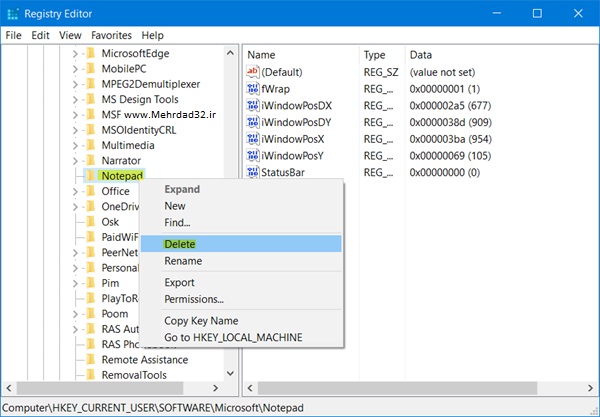Viewport: 600px width, 417px height.
Task: Click the MPEG2Demultiplexer folder icon
Action: pyautogui.click(x=91, y=84)
